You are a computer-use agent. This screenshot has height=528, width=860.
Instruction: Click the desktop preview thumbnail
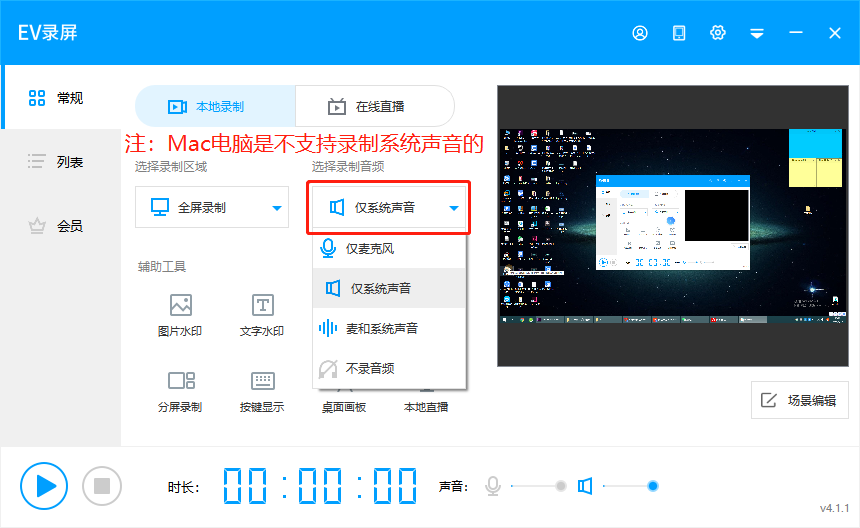[x=673, y=226]
